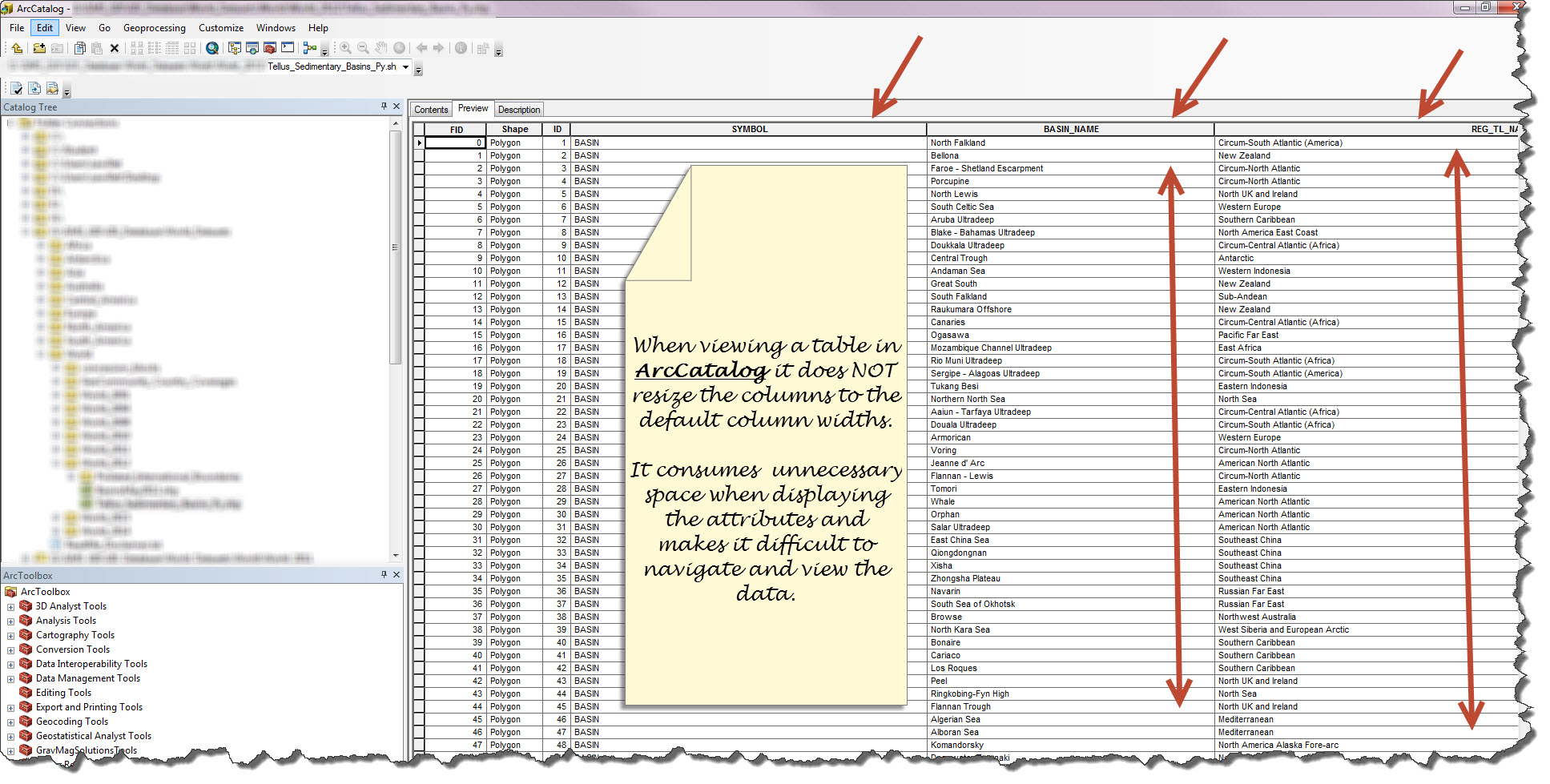1550x784 pixels.
Task: Open the Customize menu
Action: point(221,27)
